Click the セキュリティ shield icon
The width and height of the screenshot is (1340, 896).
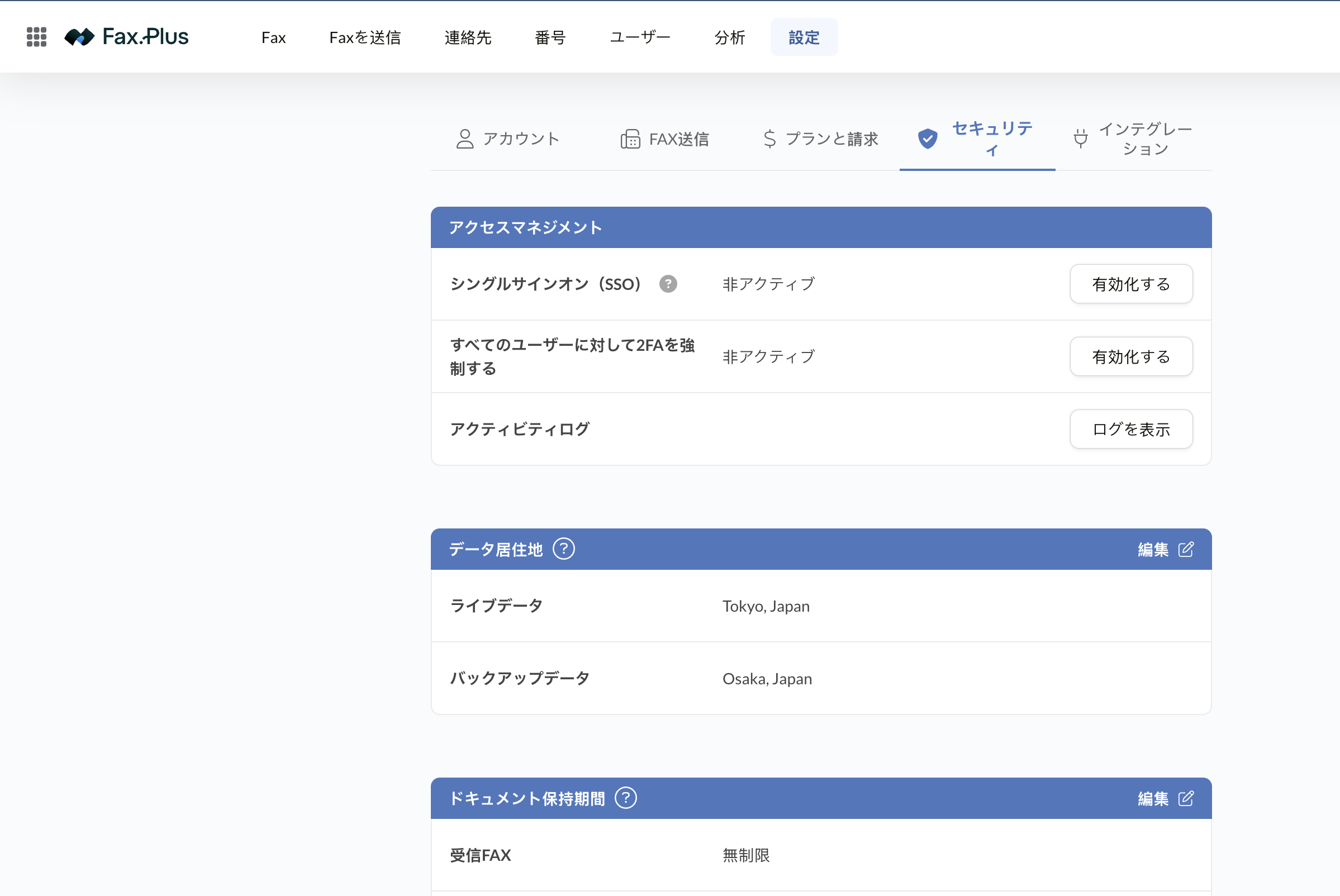(x=928, y=139)
